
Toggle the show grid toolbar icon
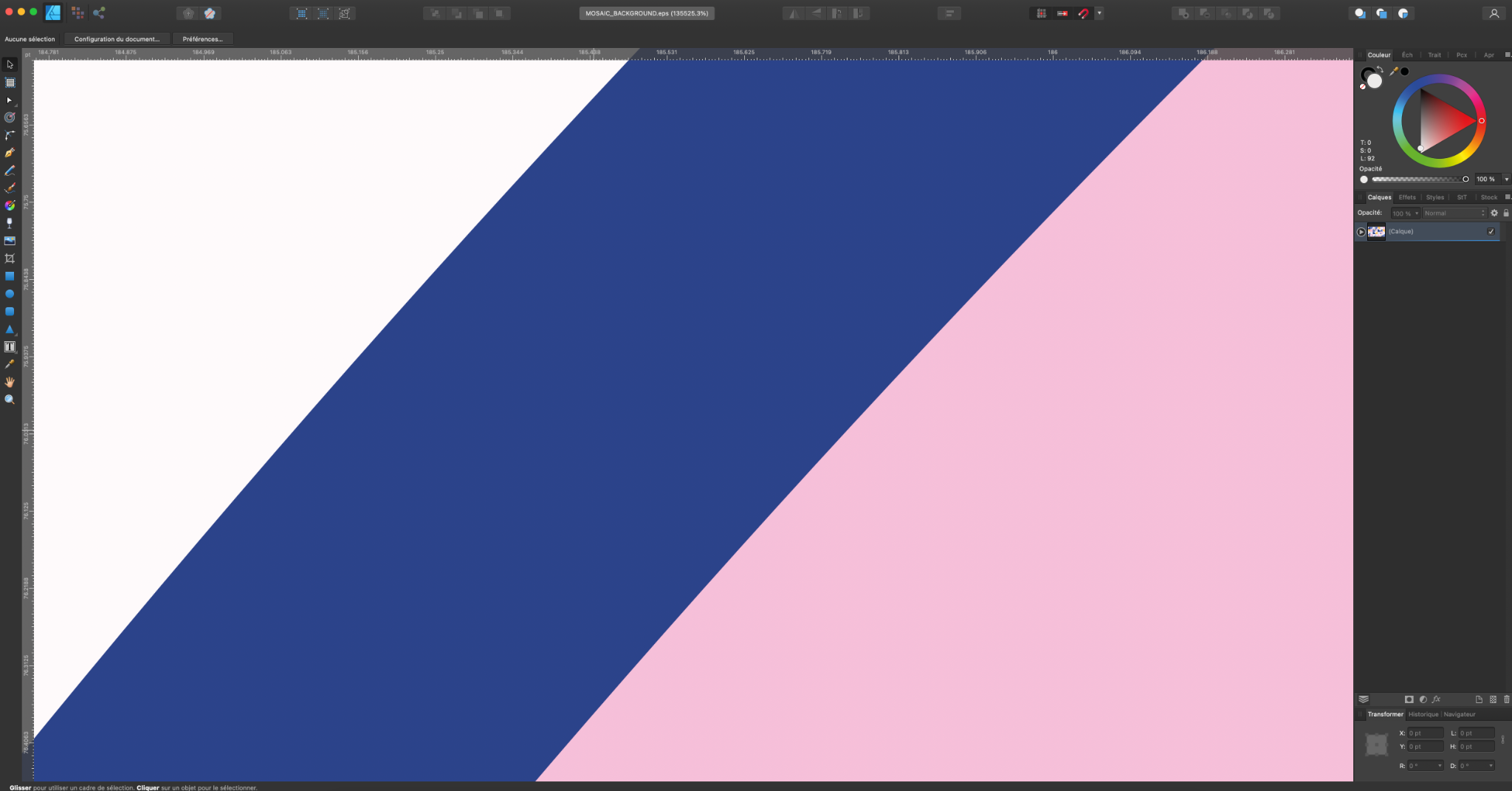(1041, 13)
